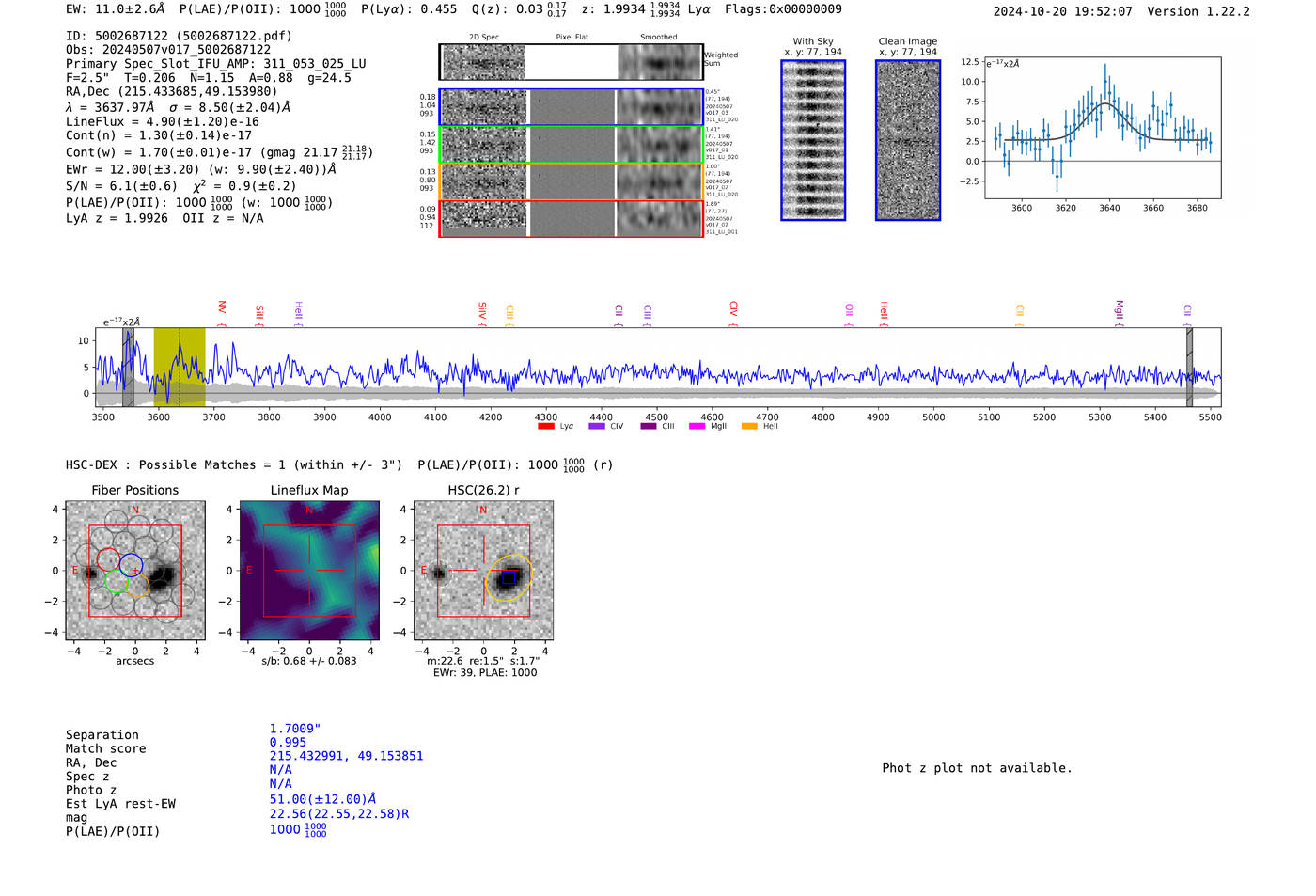Select the red-outlined fiber spectrum row
The width and height of the screenshot is (1316, 896).
pyautogui.click(x=571, y=218)
